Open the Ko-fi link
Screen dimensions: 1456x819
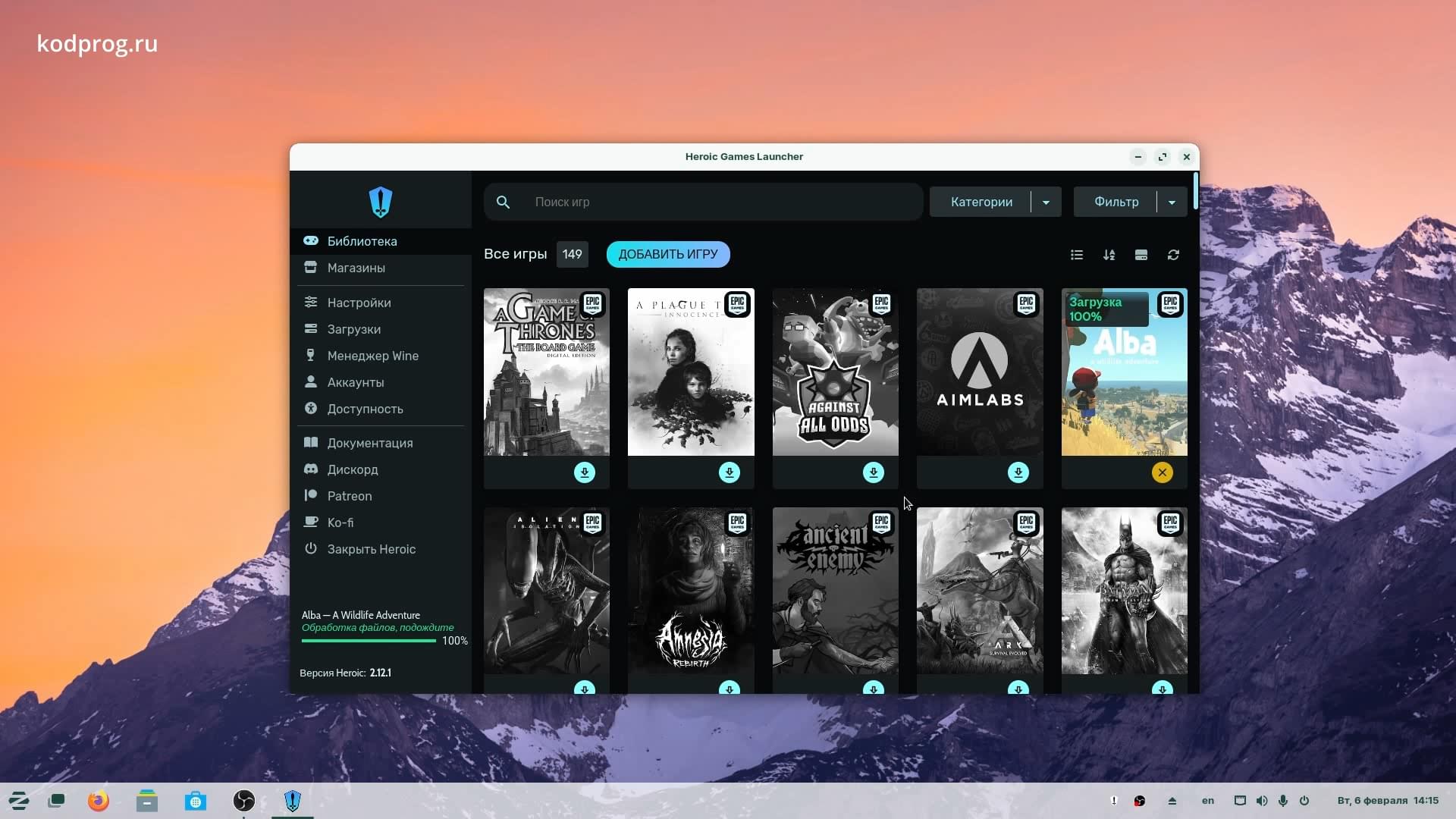[x=381, y=522]
